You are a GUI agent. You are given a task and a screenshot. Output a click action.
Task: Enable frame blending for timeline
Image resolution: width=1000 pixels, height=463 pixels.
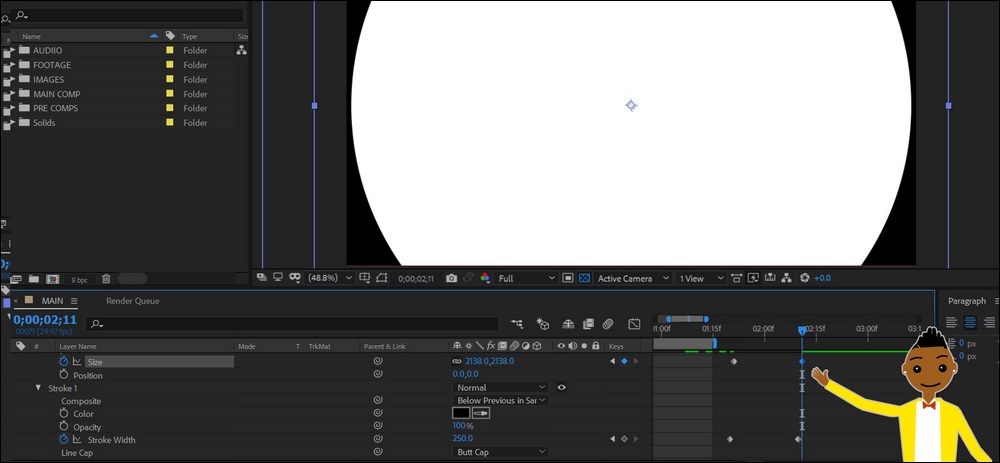588,324
